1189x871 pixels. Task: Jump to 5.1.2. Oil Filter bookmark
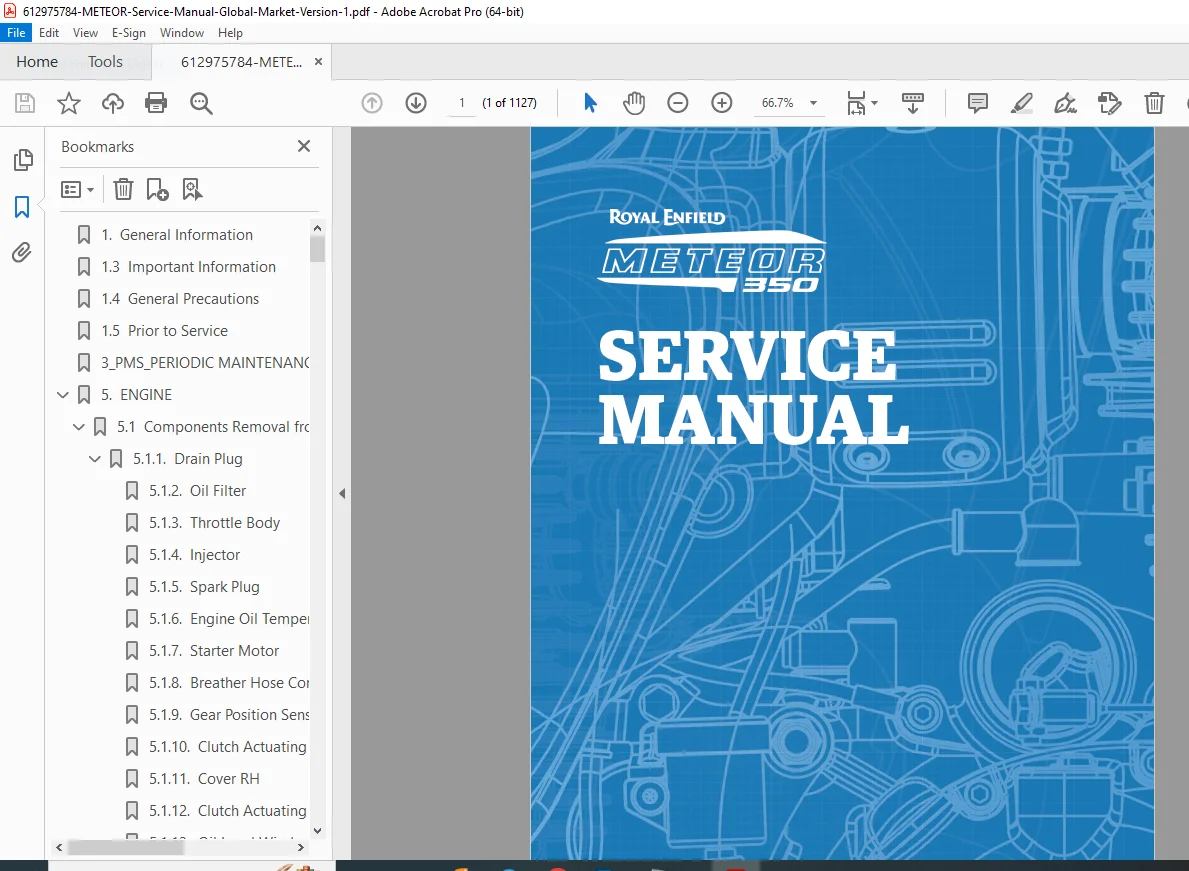[197, 490]
